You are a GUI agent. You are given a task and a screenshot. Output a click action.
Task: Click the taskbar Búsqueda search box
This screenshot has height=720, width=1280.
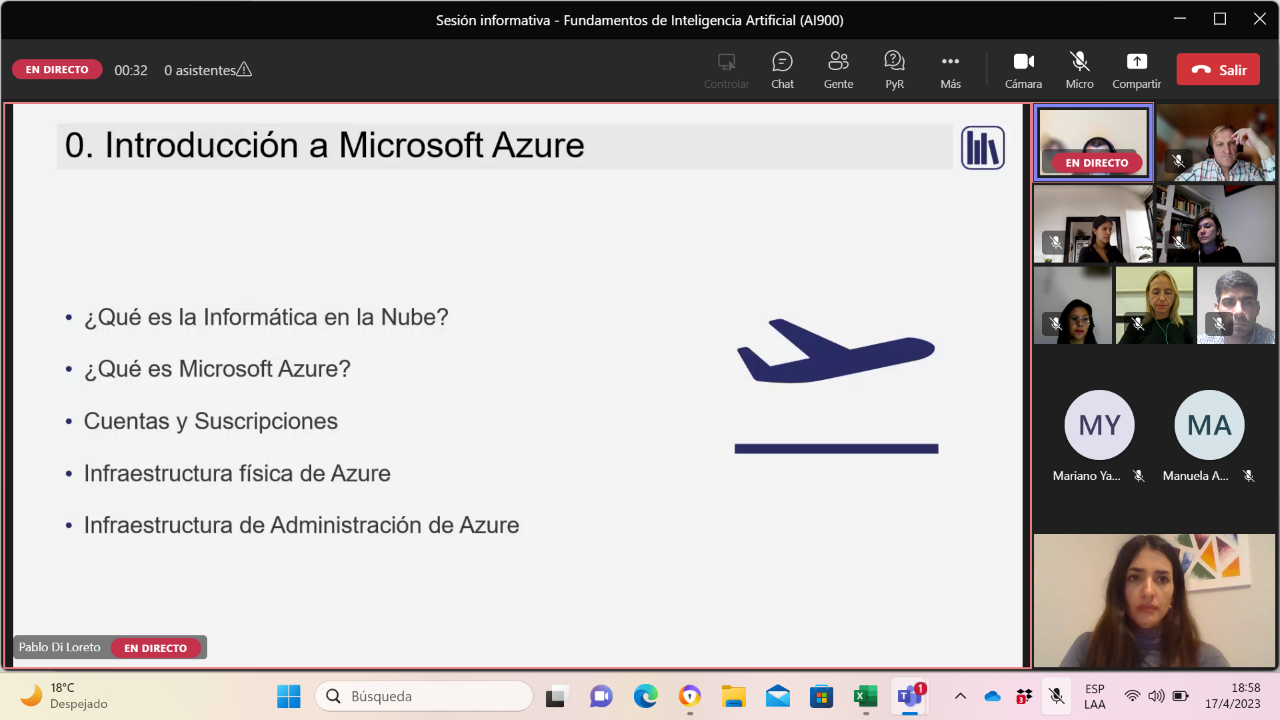click(423, 696)
